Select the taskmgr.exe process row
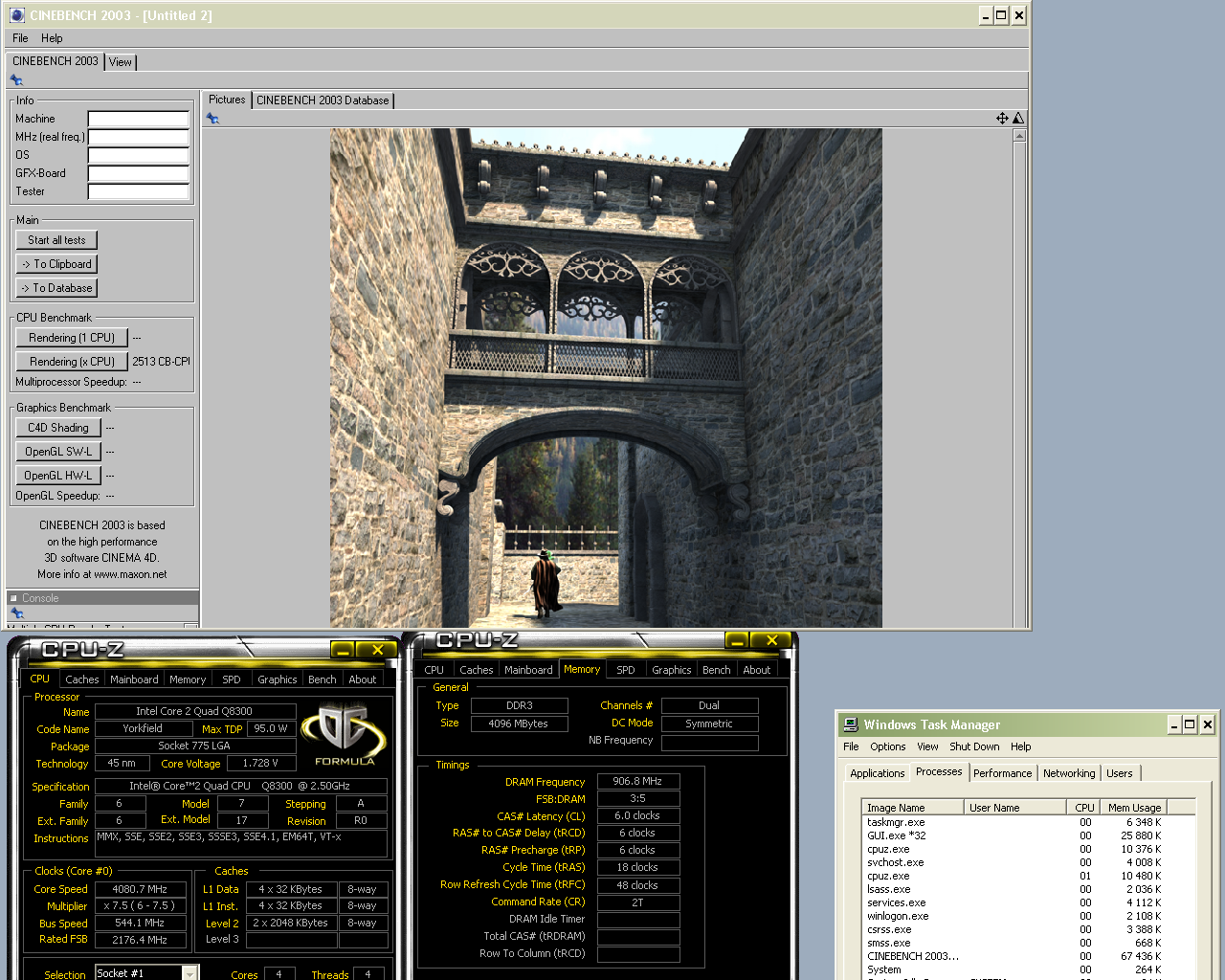This screenshot has width=1225, height=980. (1013, 822)
